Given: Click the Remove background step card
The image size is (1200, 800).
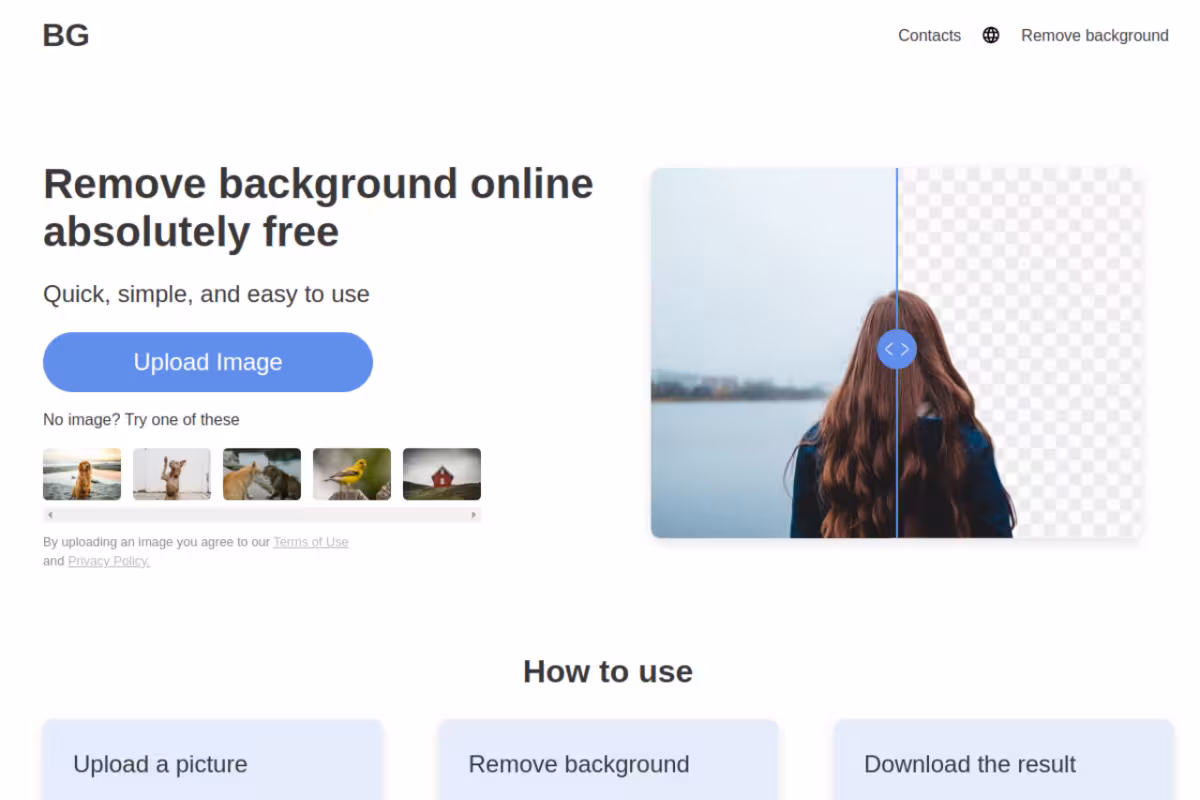Looking at the screenshot, I should 608,760.
